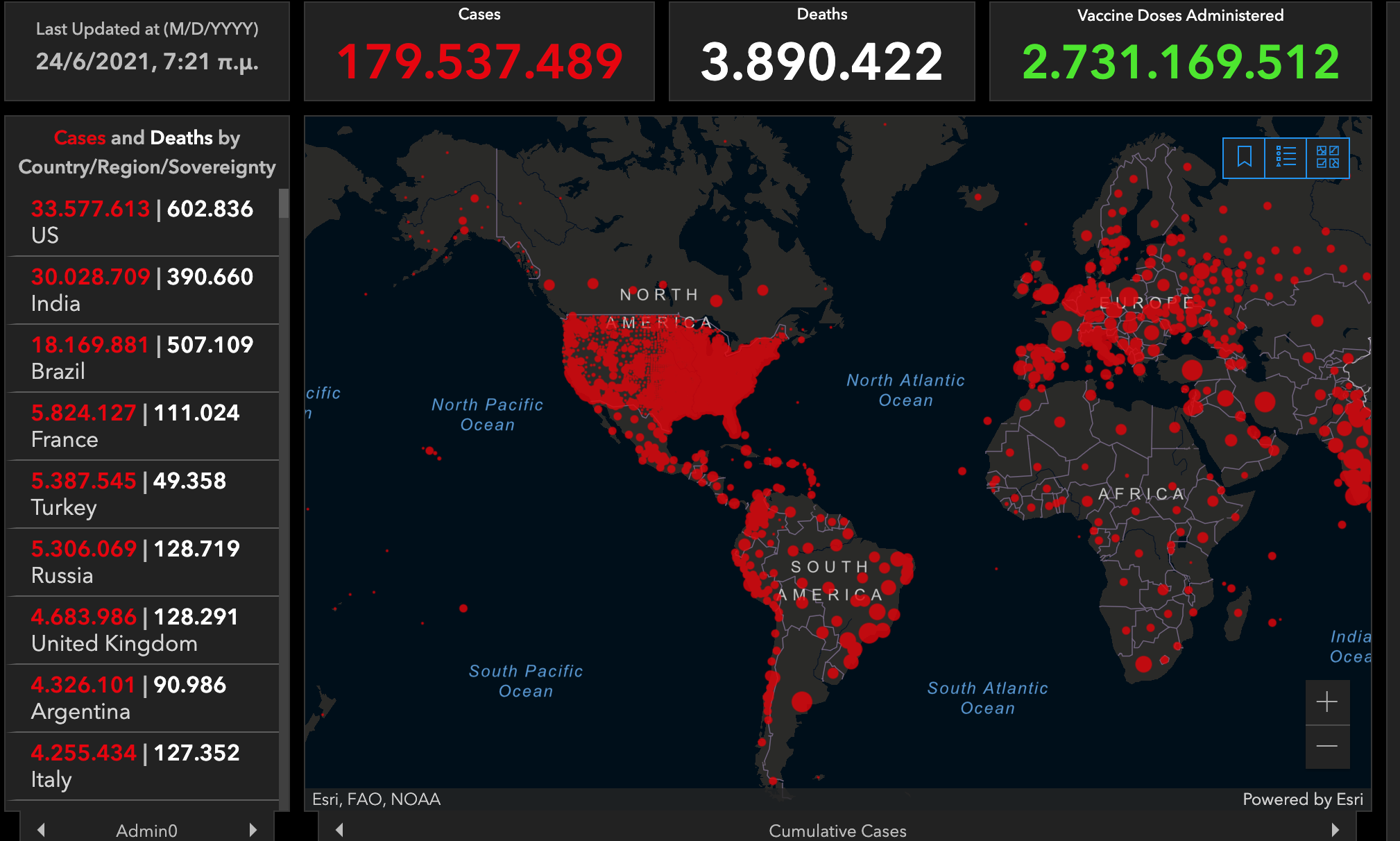
Task: Click the Esri, FAO, NOAA attribution
Action: (376, 799)
